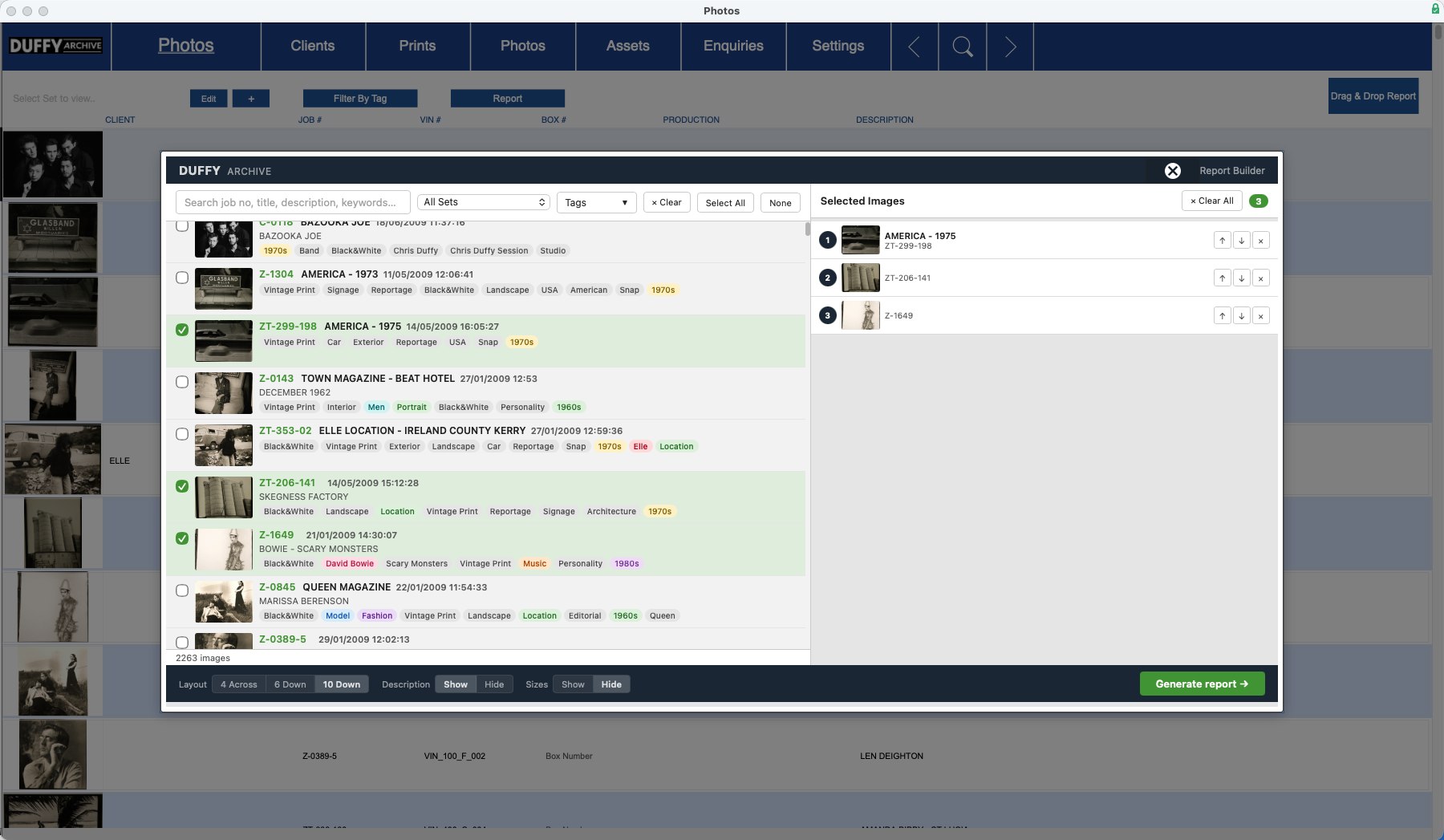The height and width of the screenshot is (840, 1444).
Task: Move Z-1649 up in selected list
Action: 1222,316
